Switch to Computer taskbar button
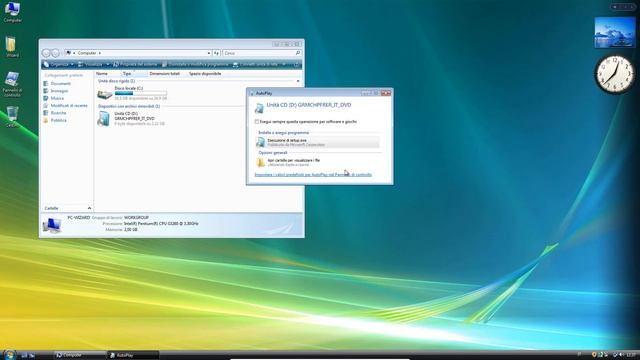 click(x=79, y=355)
